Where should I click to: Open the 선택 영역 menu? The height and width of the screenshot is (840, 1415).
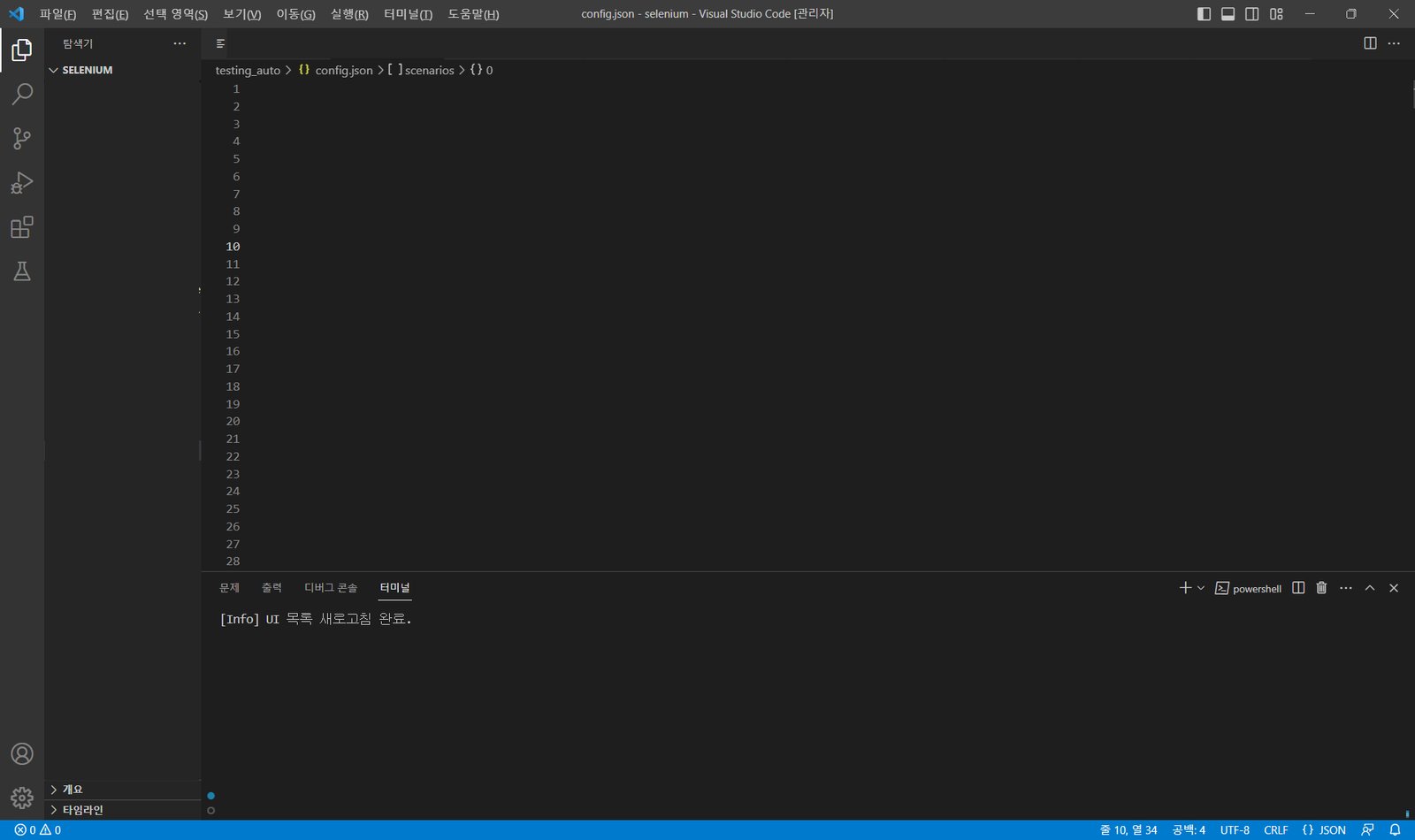coord(175,14)
